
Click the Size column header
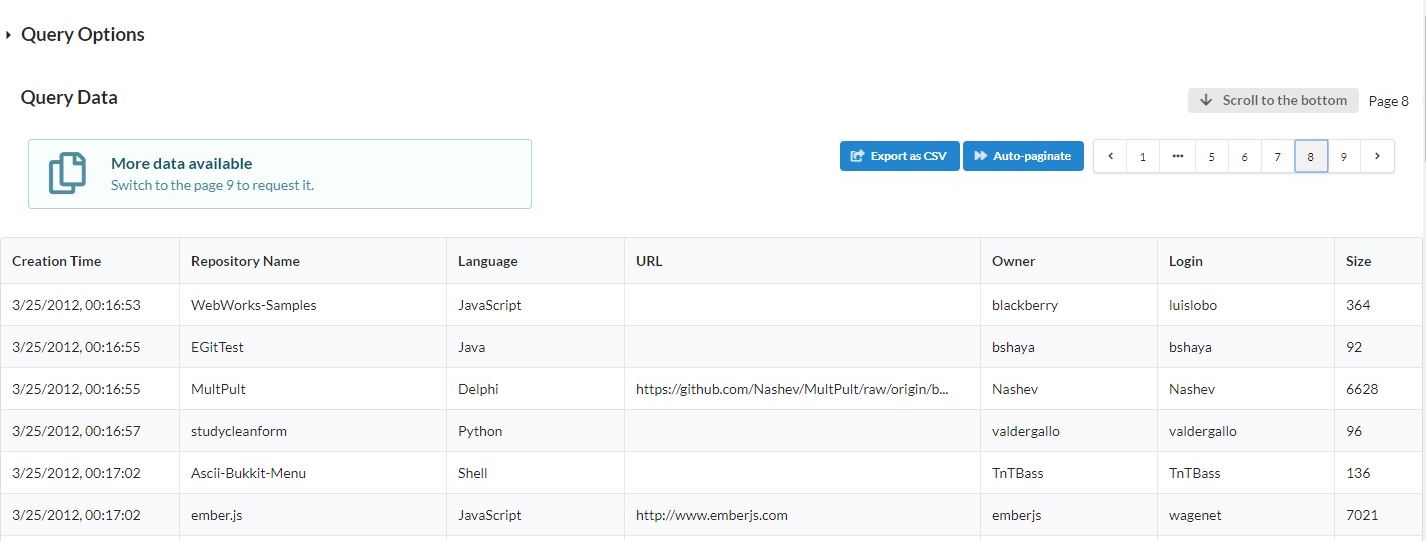1378,261
